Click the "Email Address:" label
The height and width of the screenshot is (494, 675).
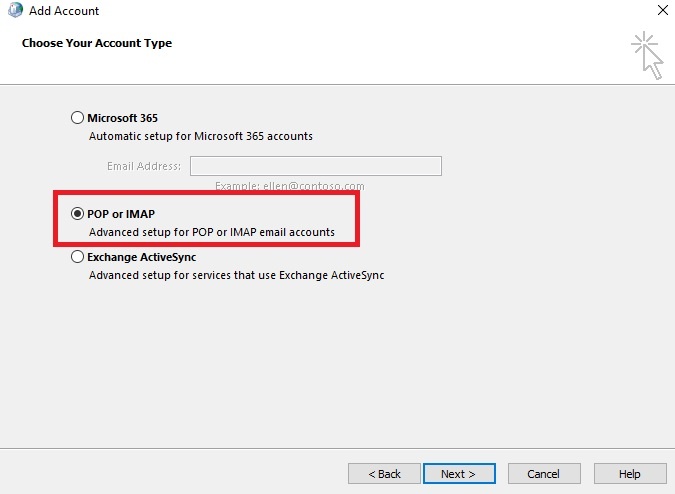coord(144,166)
